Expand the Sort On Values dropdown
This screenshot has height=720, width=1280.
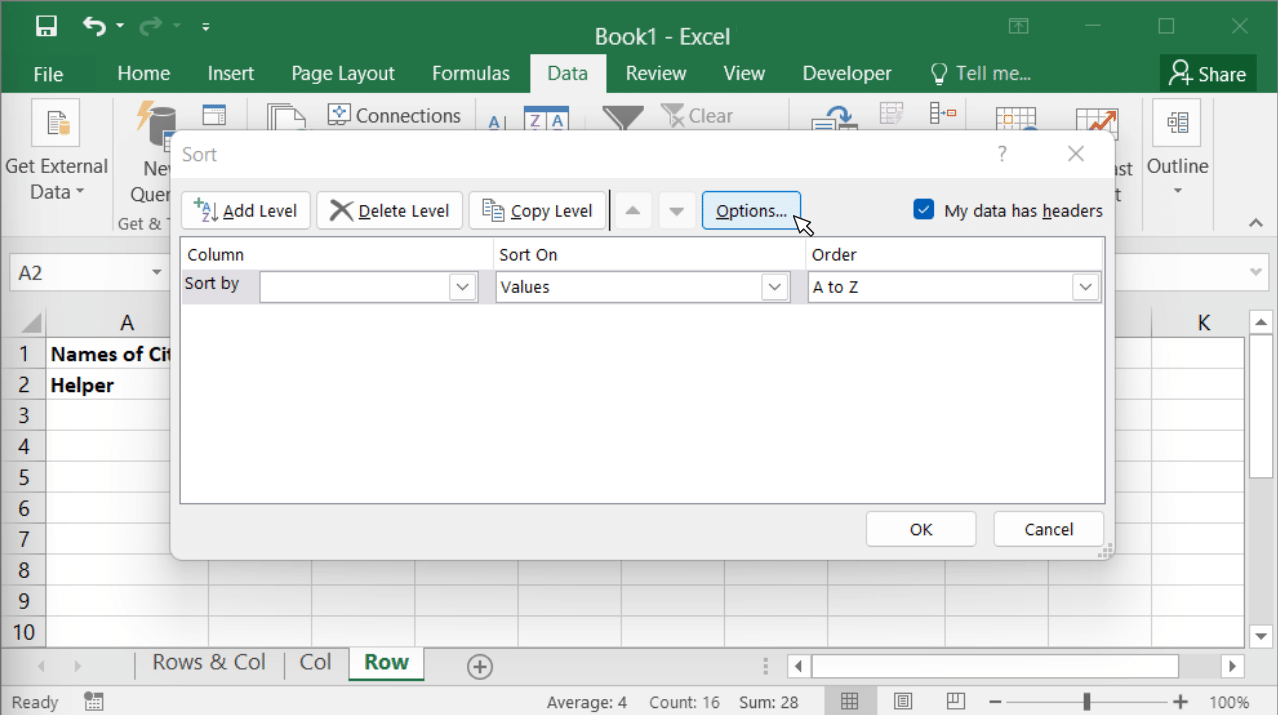[774, 288]
